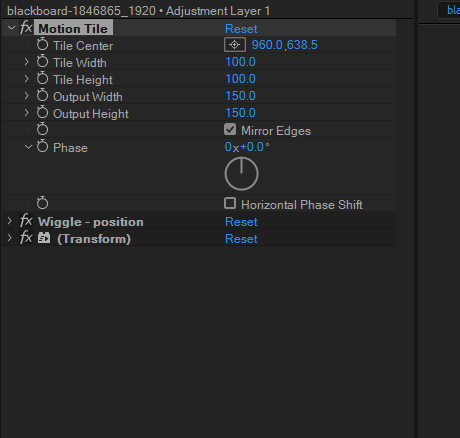Collapse the Motion Tile effect
The width and height of the screenshot is (460, 438).
[x=11, y=28]
